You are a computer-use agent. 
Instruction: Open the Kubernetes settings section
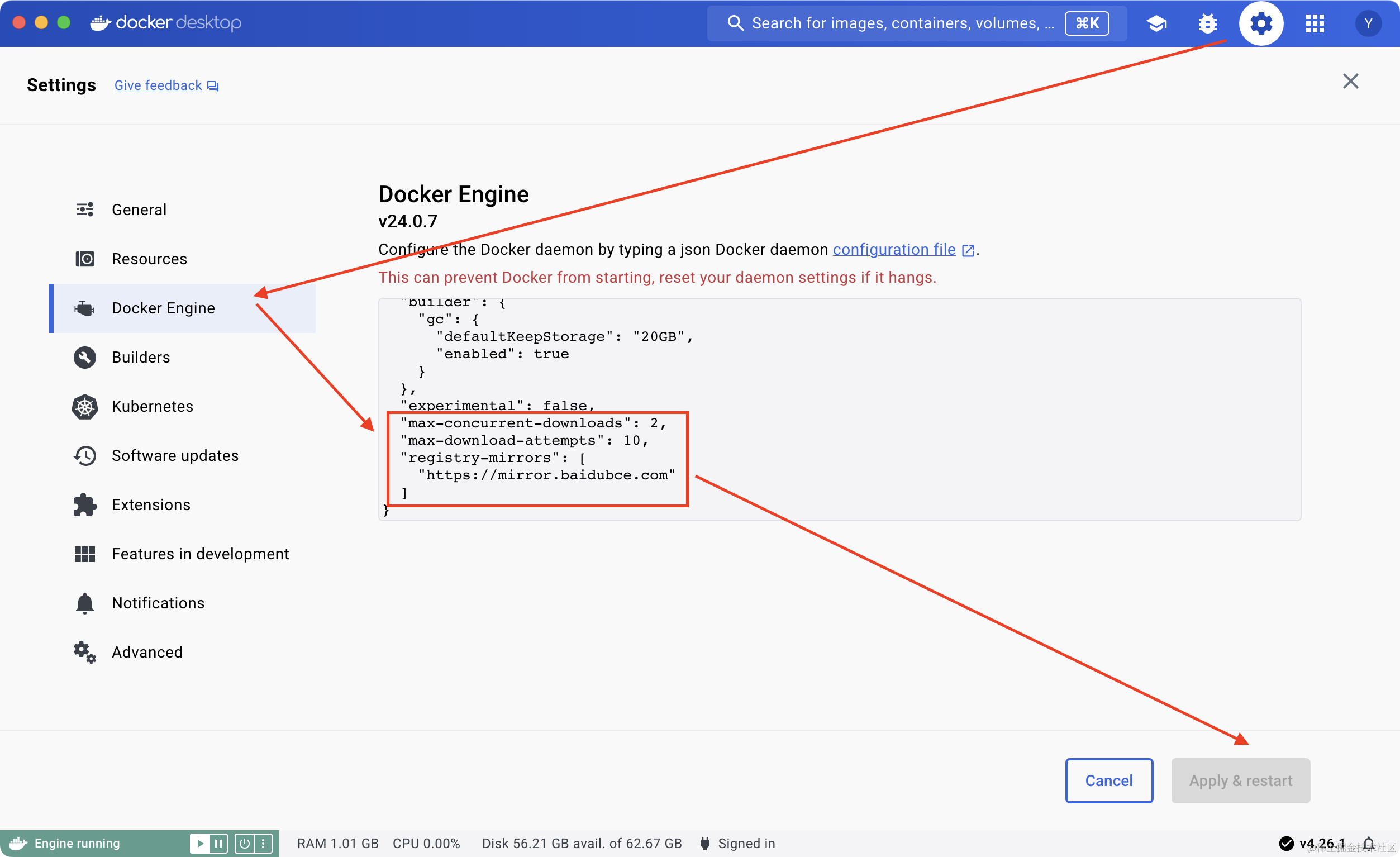point(153,406)
